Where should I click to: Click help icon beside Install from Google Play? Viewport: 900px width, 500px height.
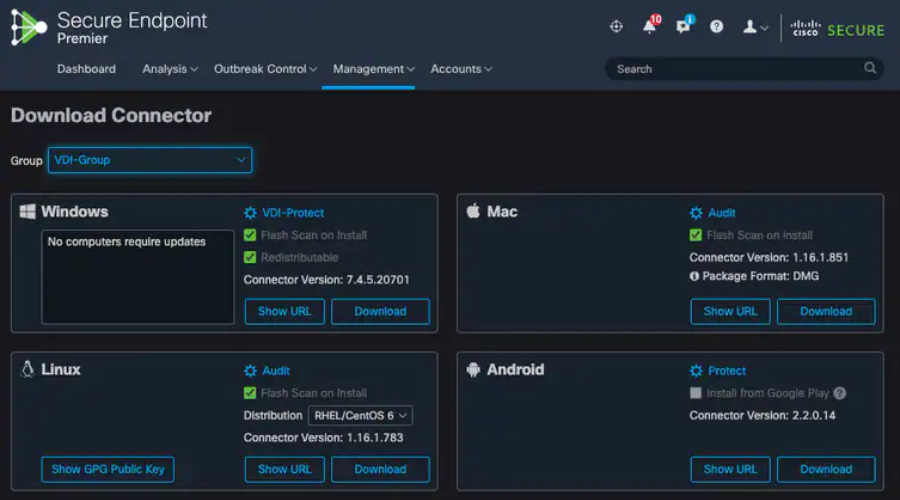(x=840, y=393)
